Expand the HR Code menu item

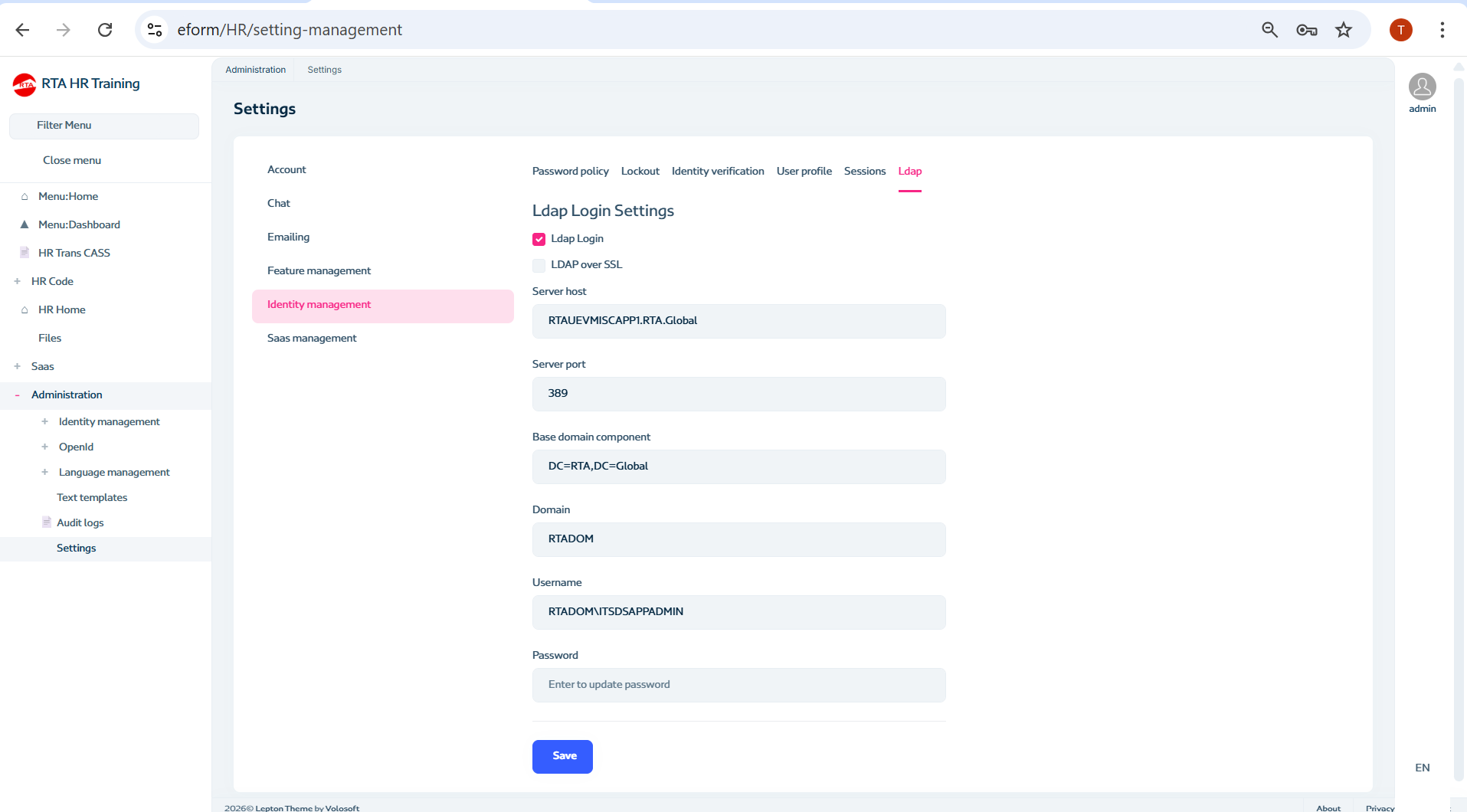pos(18,281)
